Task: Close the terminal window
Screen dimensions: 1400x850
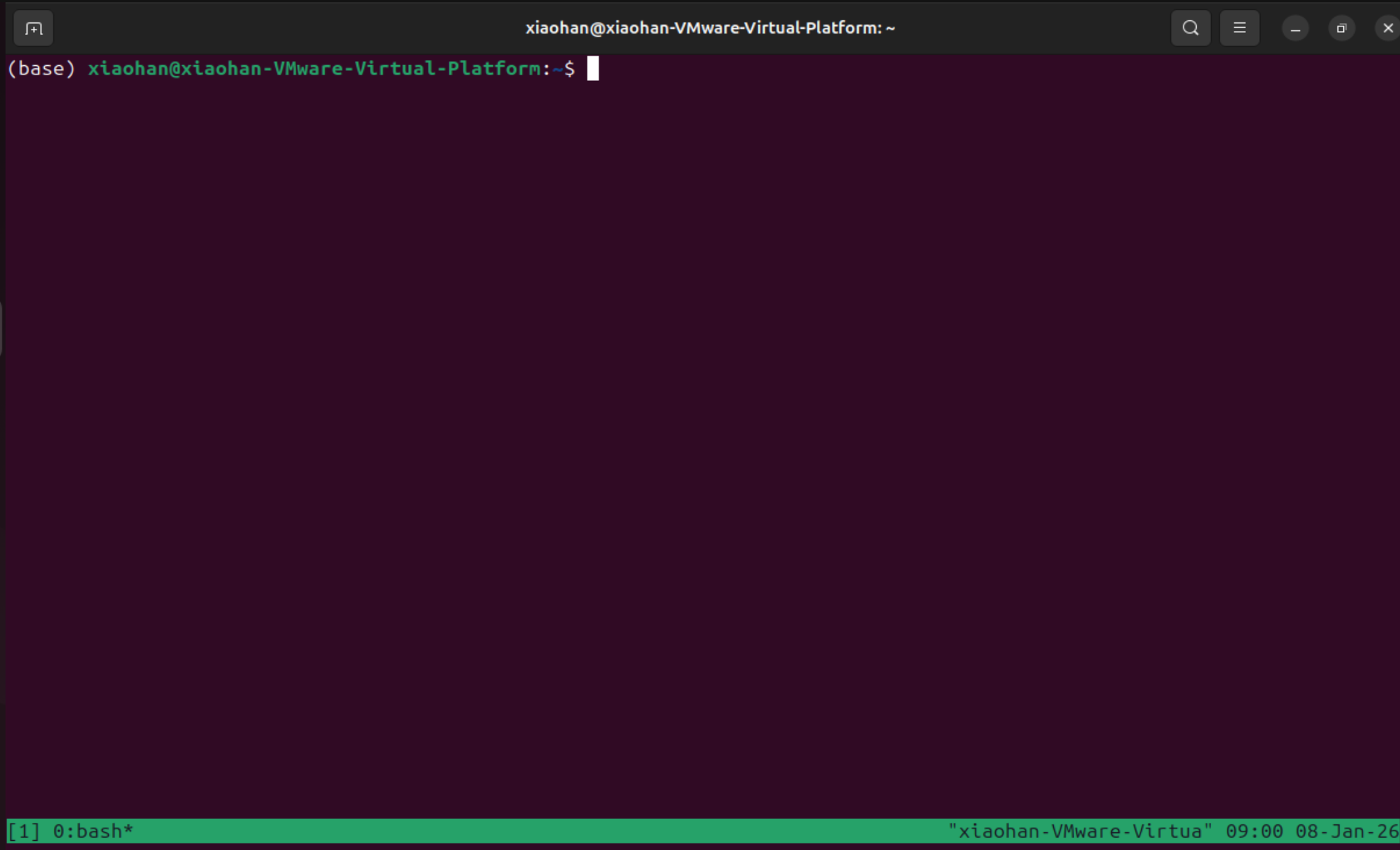Action: coord(1387,28)
